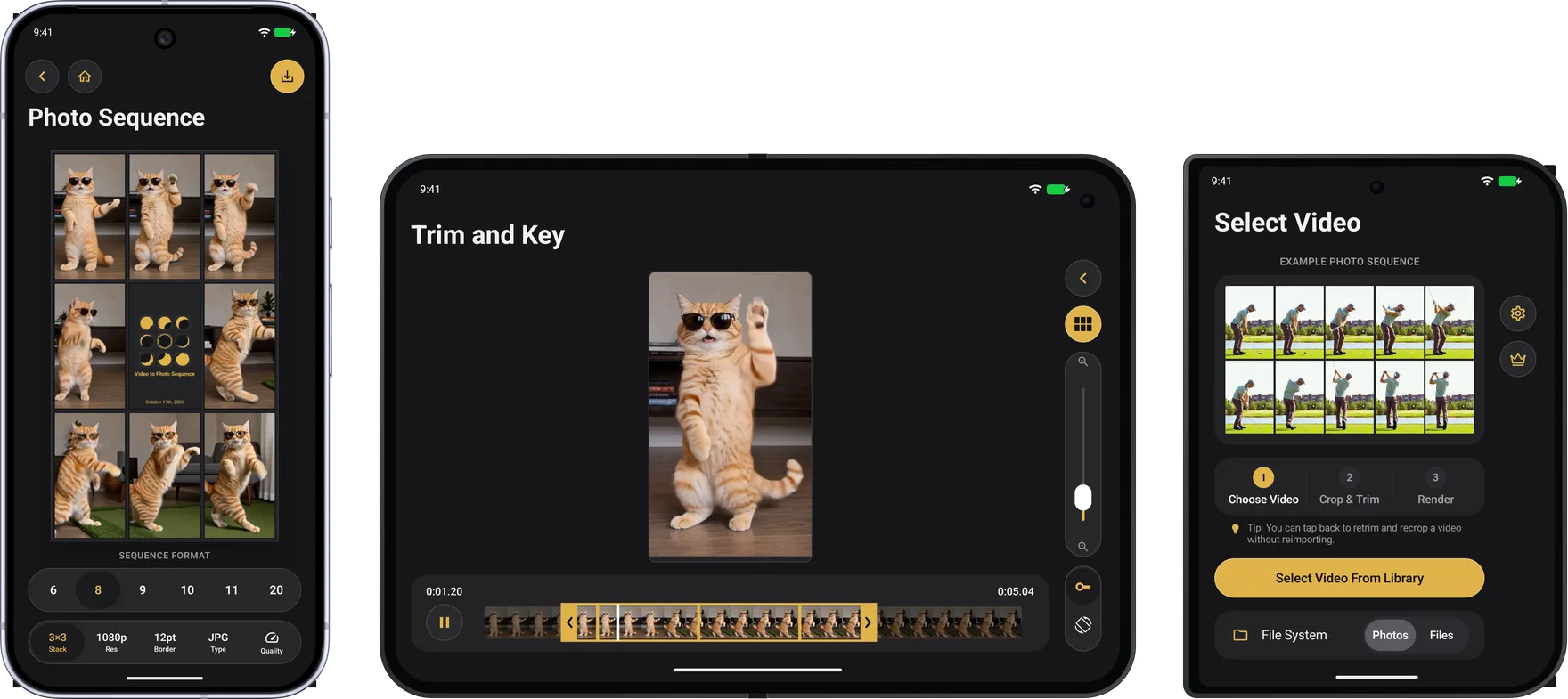
Task: Tap the File System folder icon
Action: [x=1240, y=635]
